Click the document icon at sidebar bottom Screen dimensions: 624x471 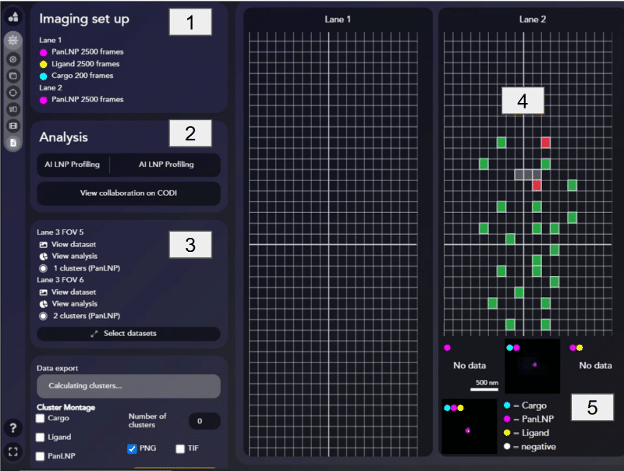(x=13, y=143)
